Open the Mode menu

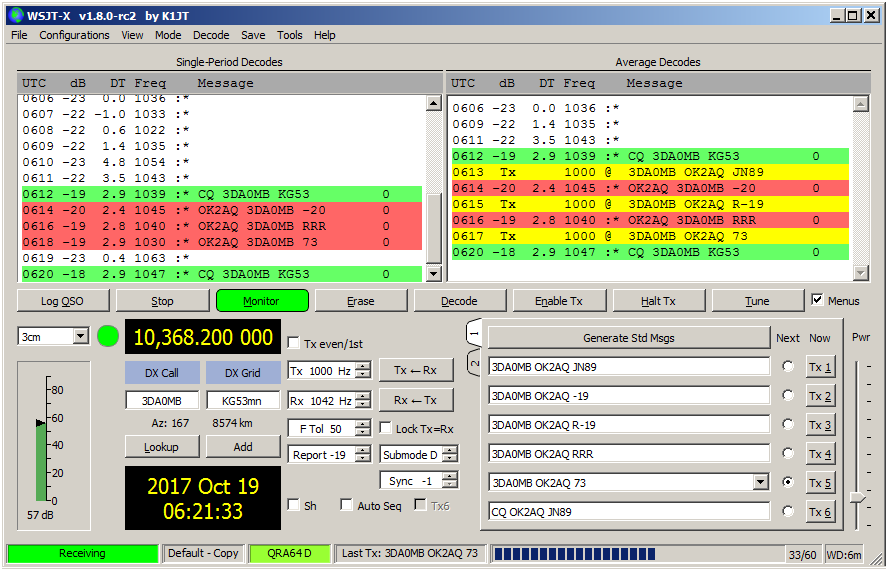click(168, 35)
